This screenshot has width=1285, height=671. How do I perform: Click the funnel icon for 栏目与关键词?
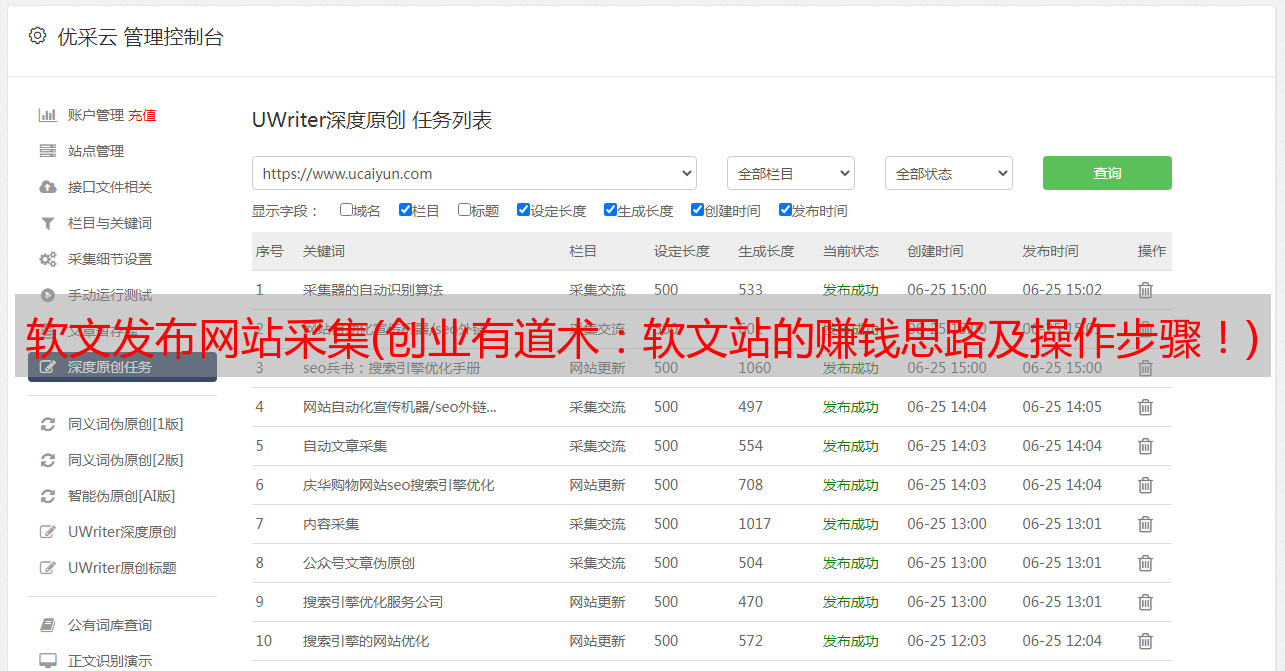point(47,223)
